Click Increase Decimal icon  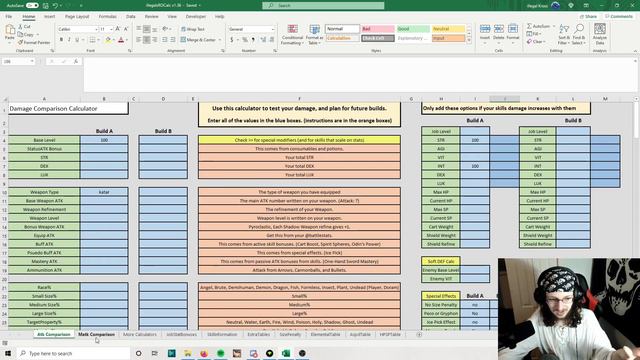click(263, 40)
